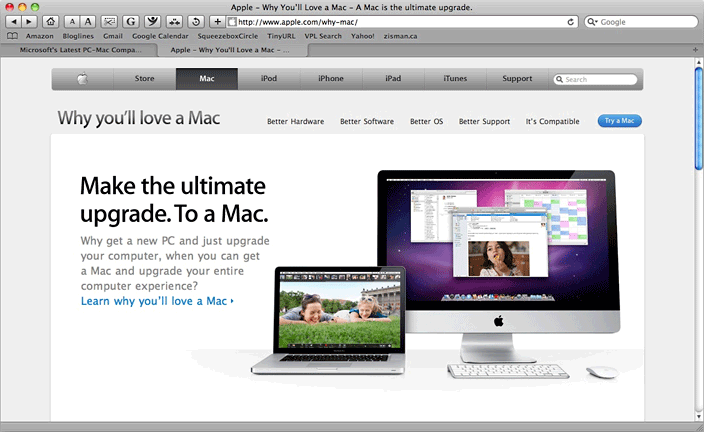Click the arrows toolbar icon
Screen dimensions: 704x432
(174, 22)
